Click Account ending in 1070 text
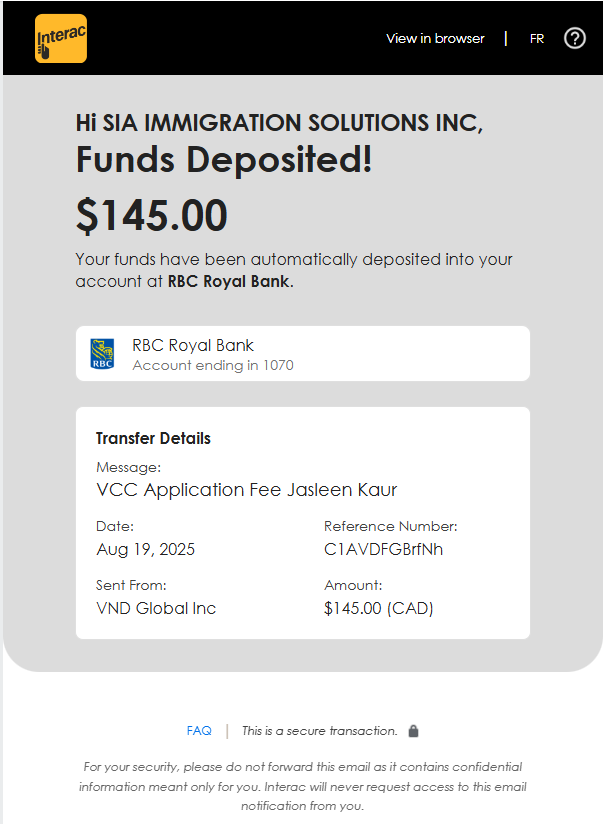The height and width of the screenshot is (824, 603). pyautogui.click(x=213, y=365)
